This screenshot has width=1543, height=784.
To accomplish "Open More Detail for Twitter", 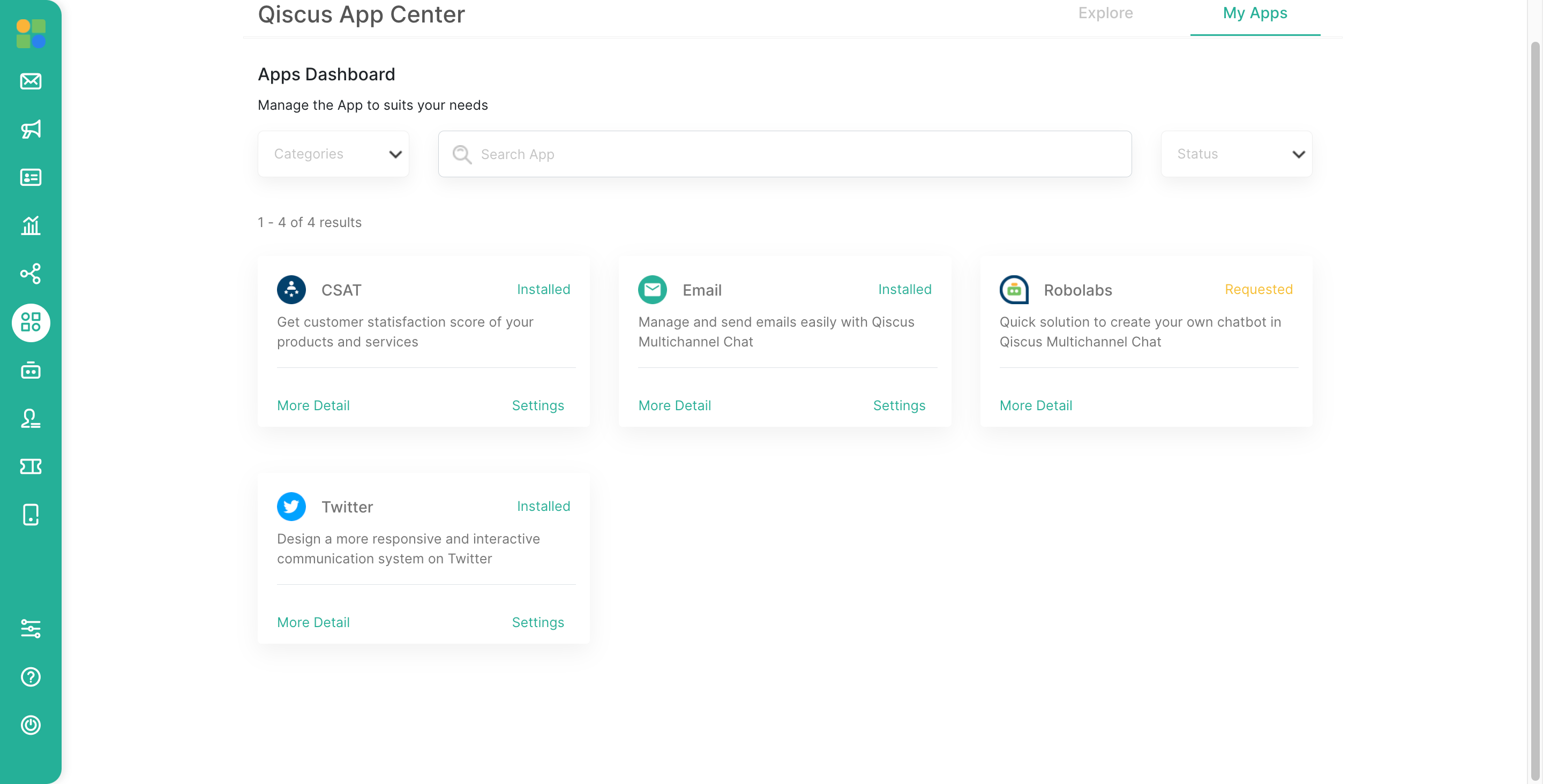I will tap(313, 622).
